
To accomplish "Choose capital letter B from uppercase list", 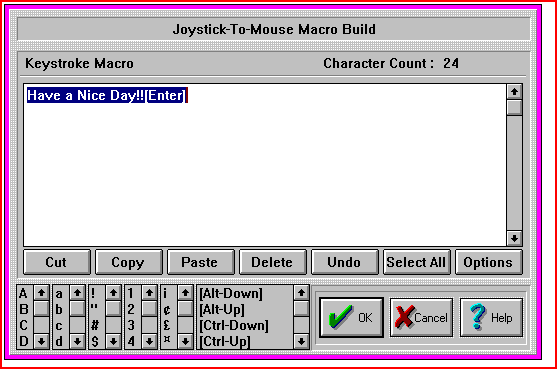I will click(x=24, y=309).
